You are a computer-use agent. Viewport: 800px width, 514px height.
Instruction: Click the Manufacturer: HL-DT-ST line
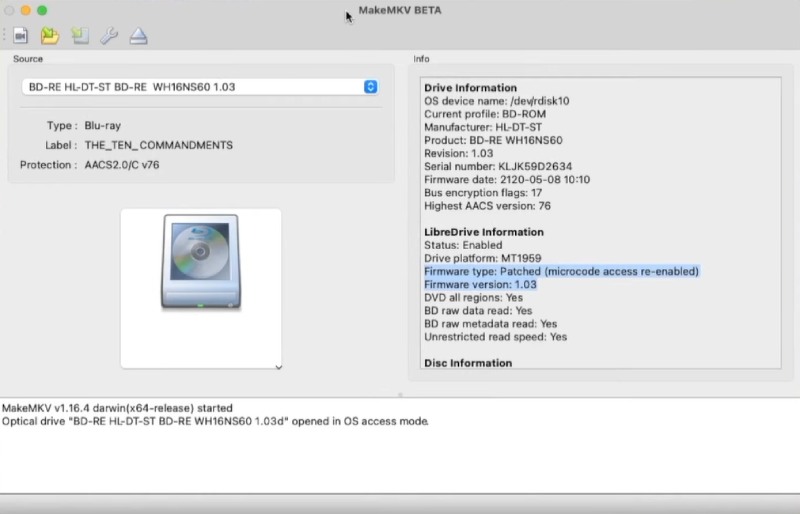coord(483,127)
